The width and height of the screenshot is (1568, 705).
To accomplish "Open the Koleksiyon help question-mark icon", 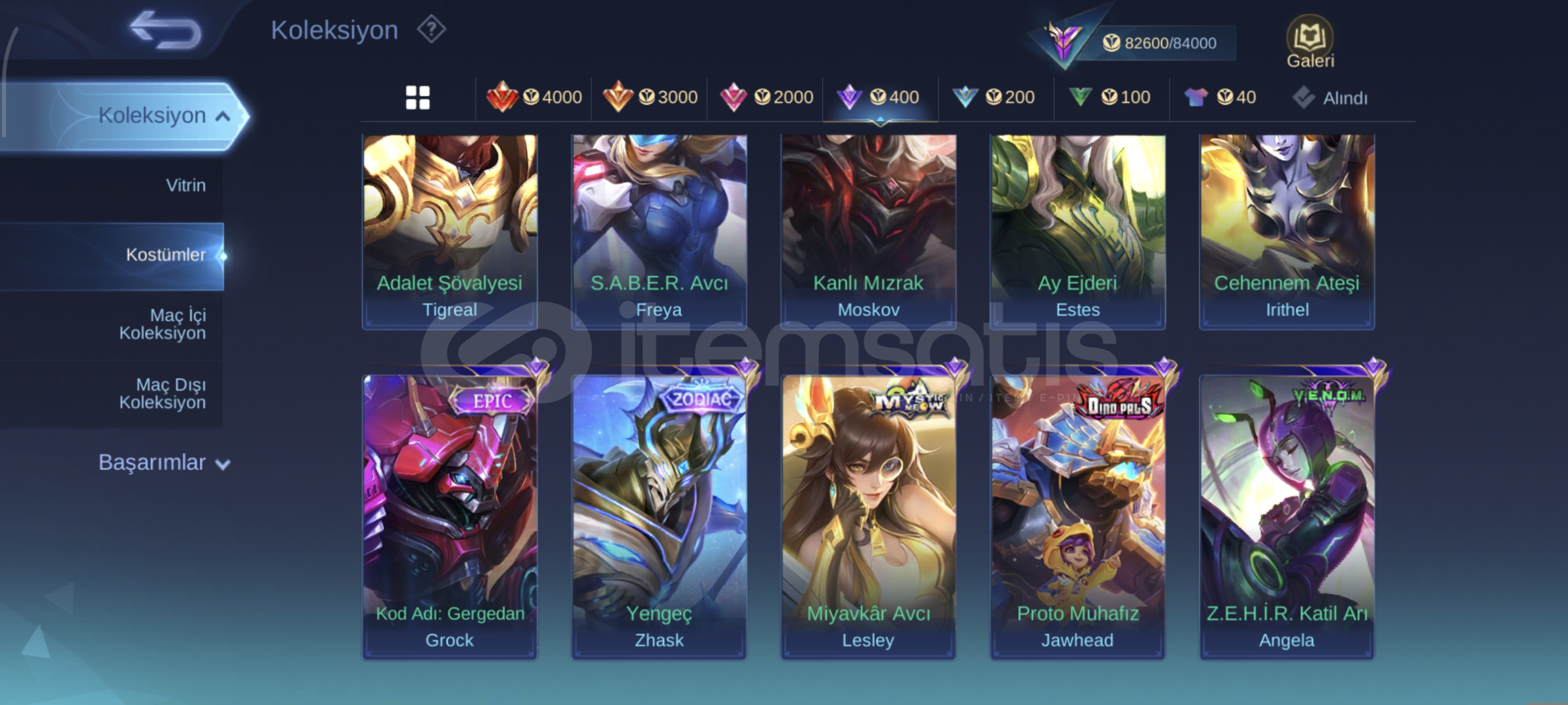I will click(431, 29).
